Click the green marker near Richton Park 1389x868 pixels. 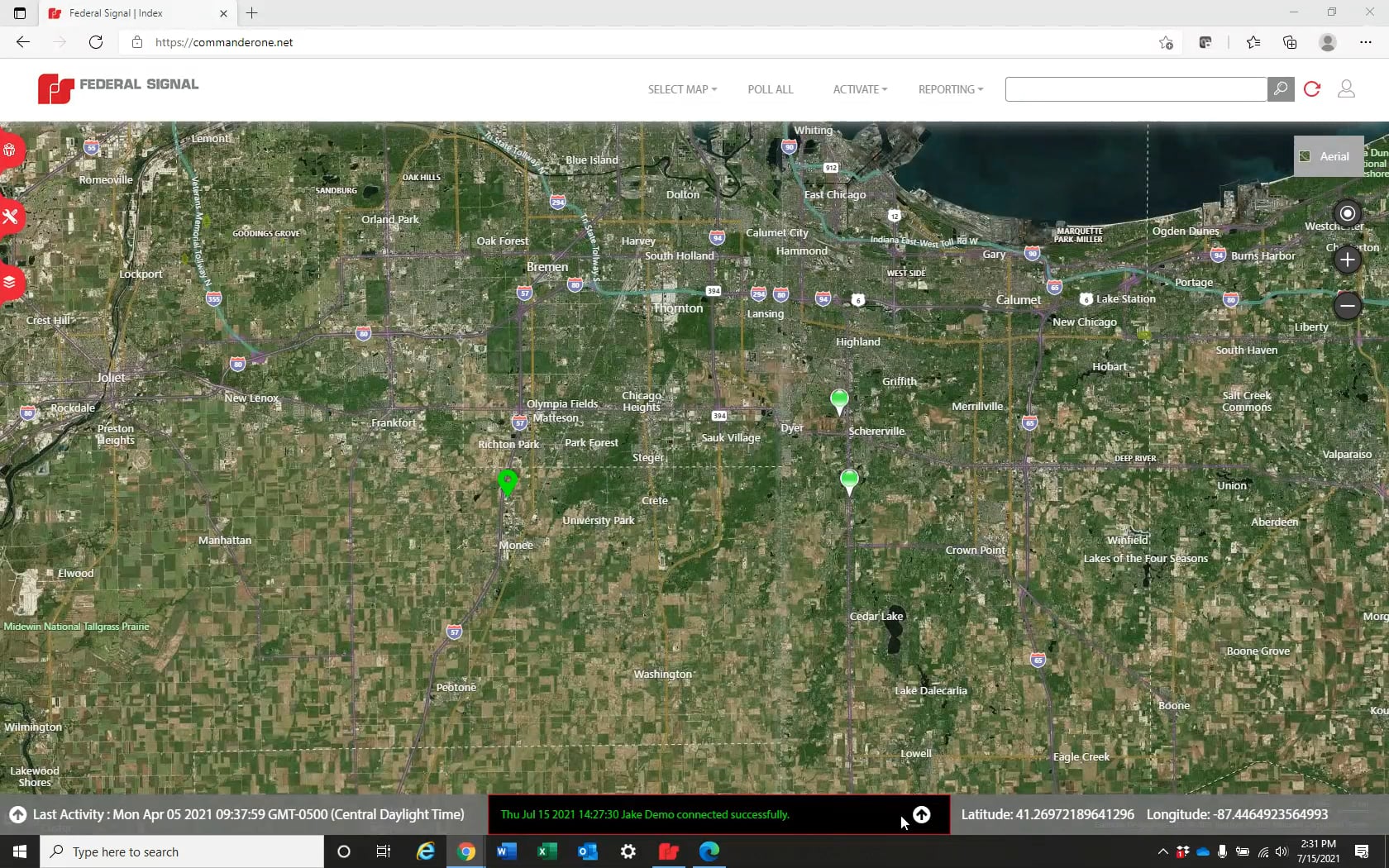click(x=508, y=482)
